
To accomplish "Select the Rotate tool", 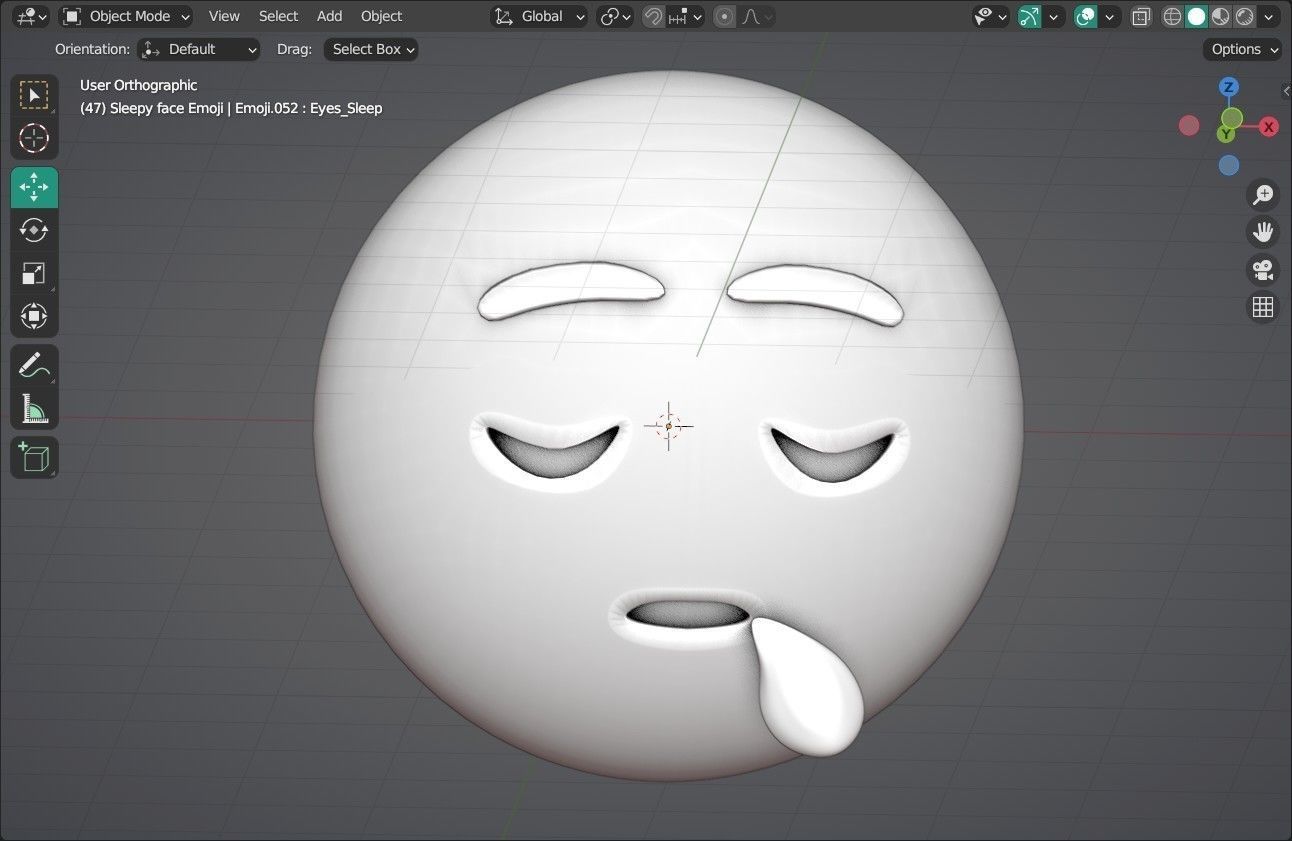I will pos(34,230).
